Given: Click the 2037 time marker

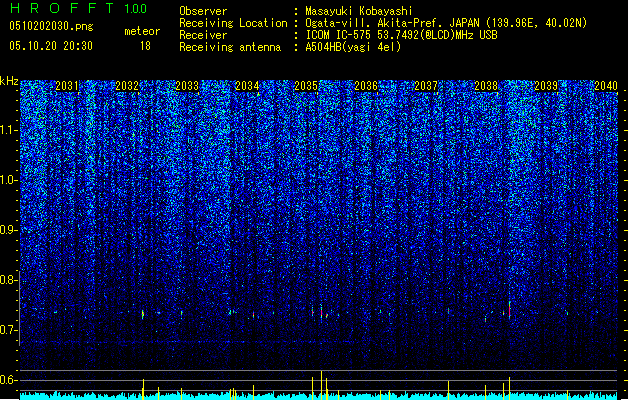Looking at the screenshot, I should click(426, 86).
